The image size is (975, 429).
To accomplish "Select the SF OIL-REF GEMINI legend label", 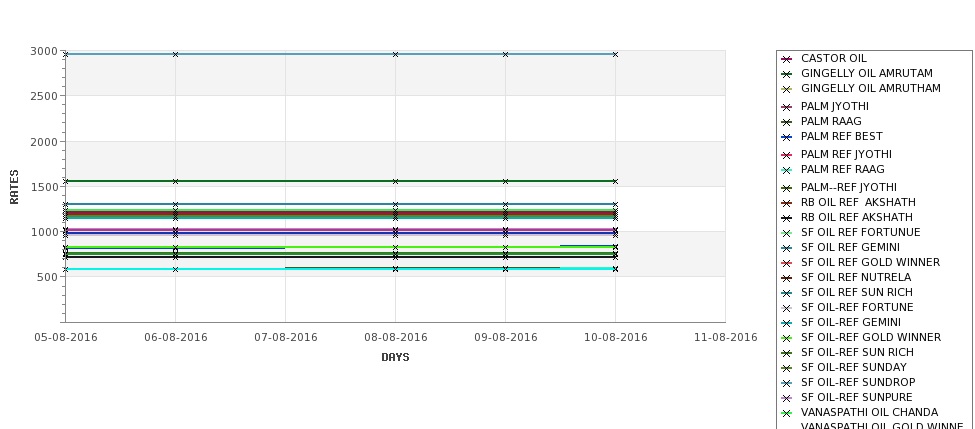I will [851, 322].
